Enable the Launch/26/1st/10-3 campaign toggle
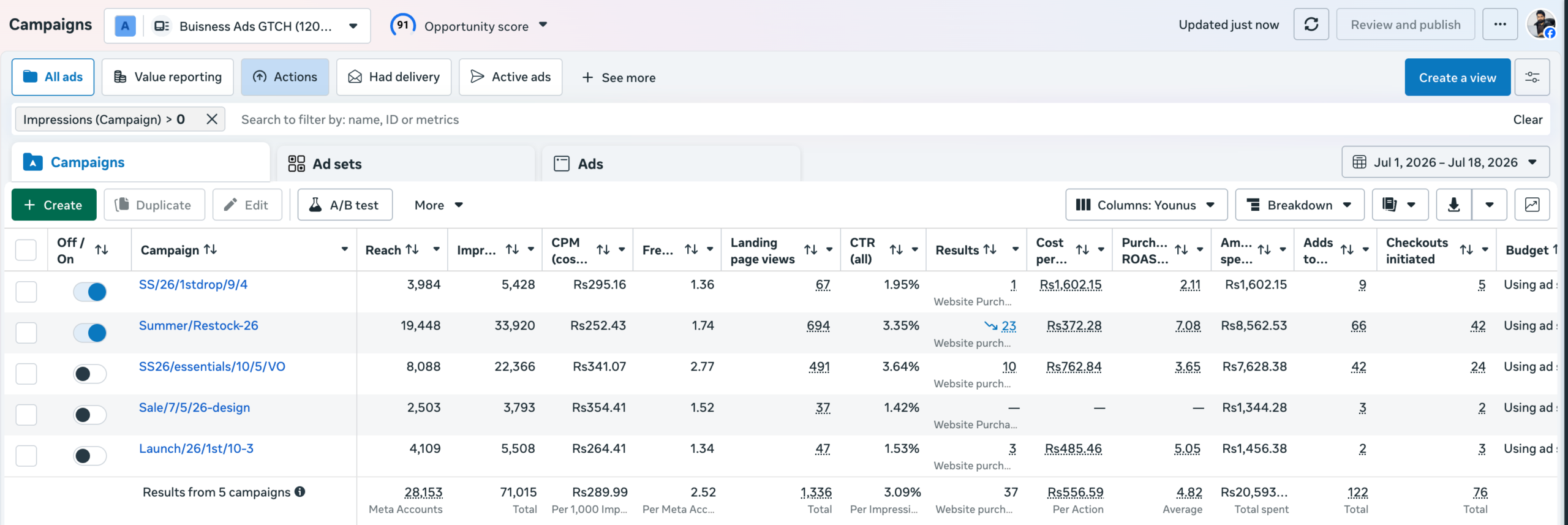The width and height of the screenshot is (1568, 525). (90, 456)
